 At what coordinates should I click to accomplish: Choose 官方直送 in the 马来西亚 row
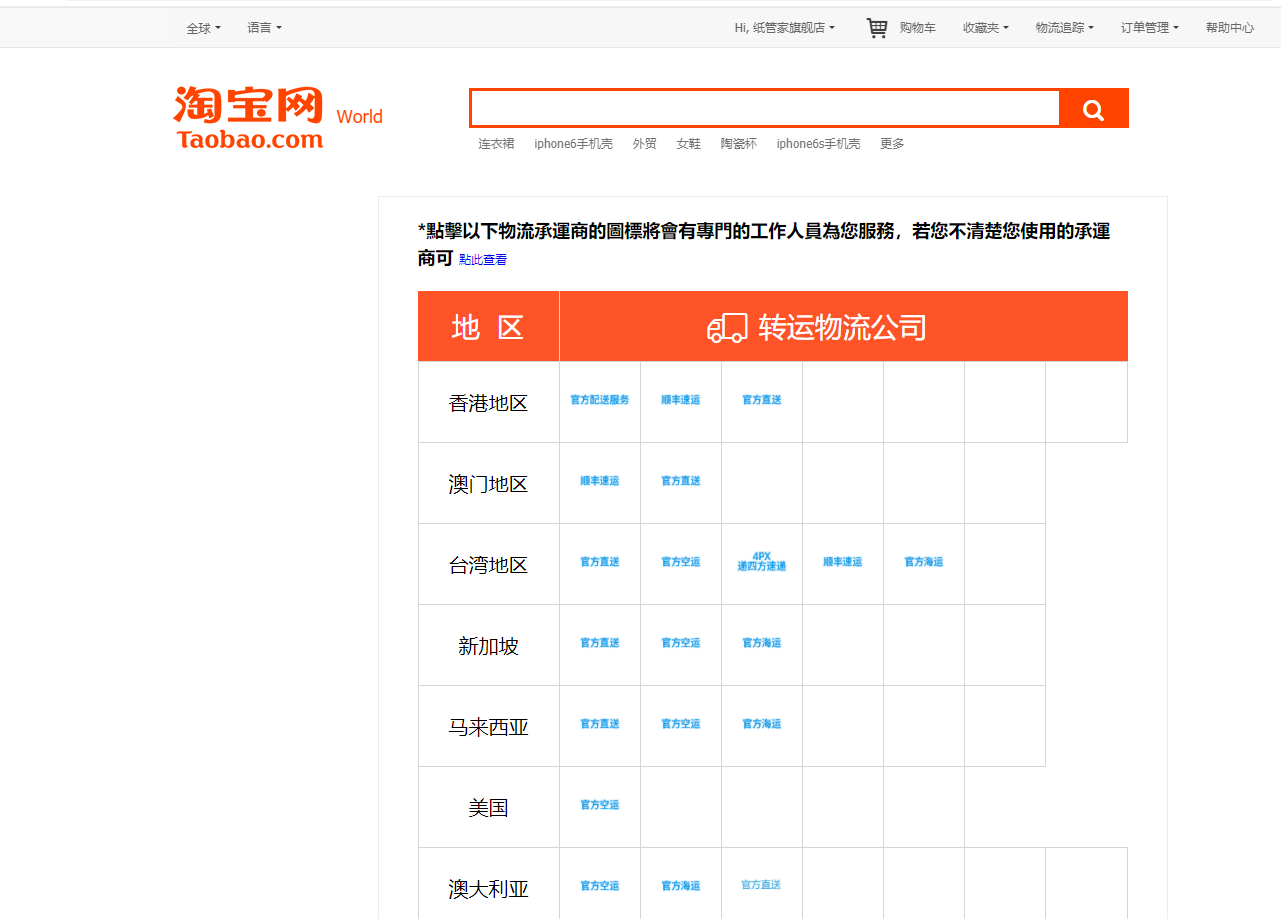click(x=600, y=724)
